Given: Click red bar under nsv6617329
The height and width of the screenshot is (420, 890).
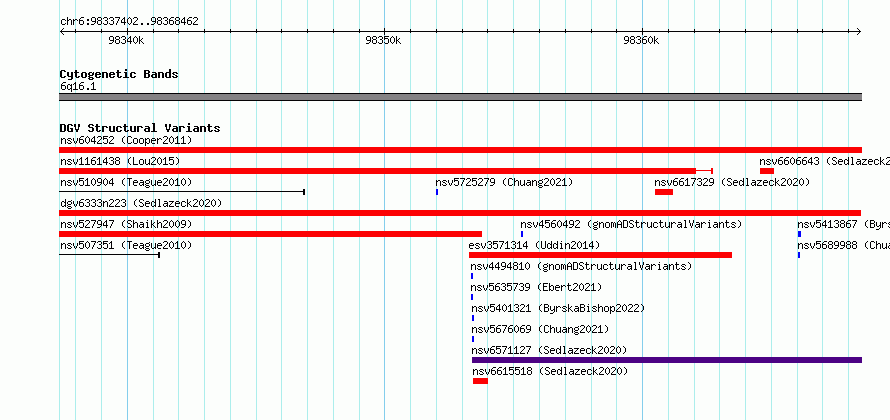Looking at the screenshot, I should [x=664, y=192].
